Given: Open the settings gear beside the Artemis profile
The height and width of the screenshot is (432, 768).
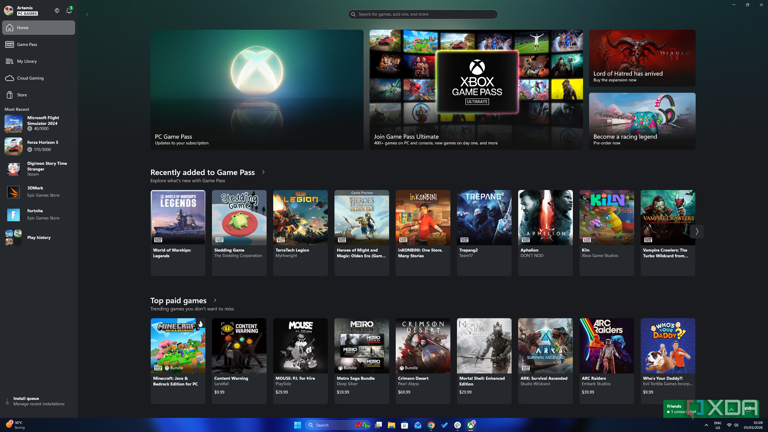Looking at the screenshot, I should click(x=57, y=10).
